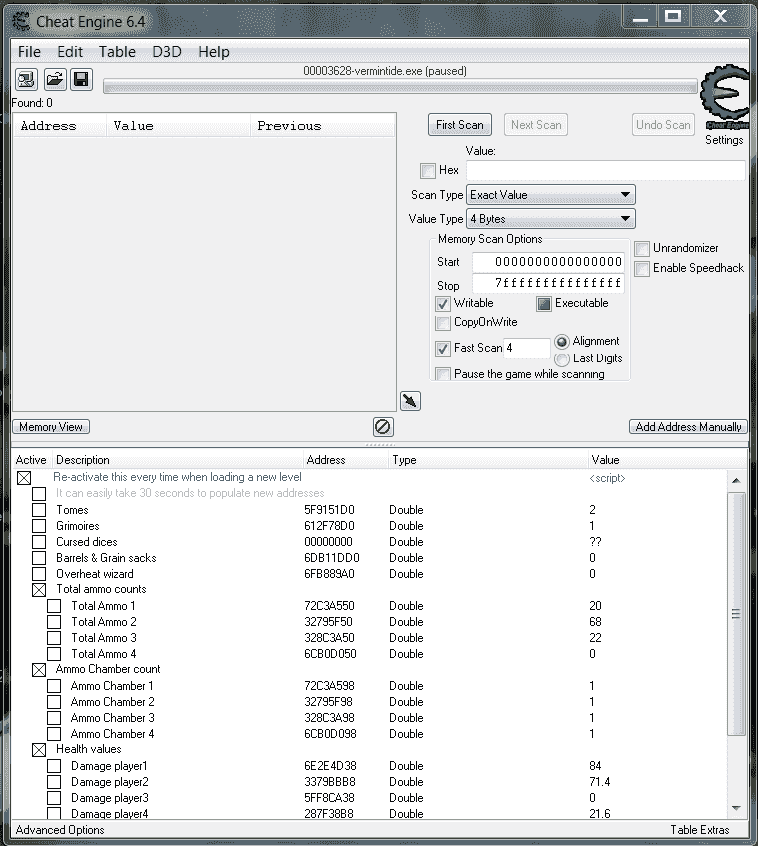Select the Alignment radio button
Screen dimensions: 758x846
point(562,342)
